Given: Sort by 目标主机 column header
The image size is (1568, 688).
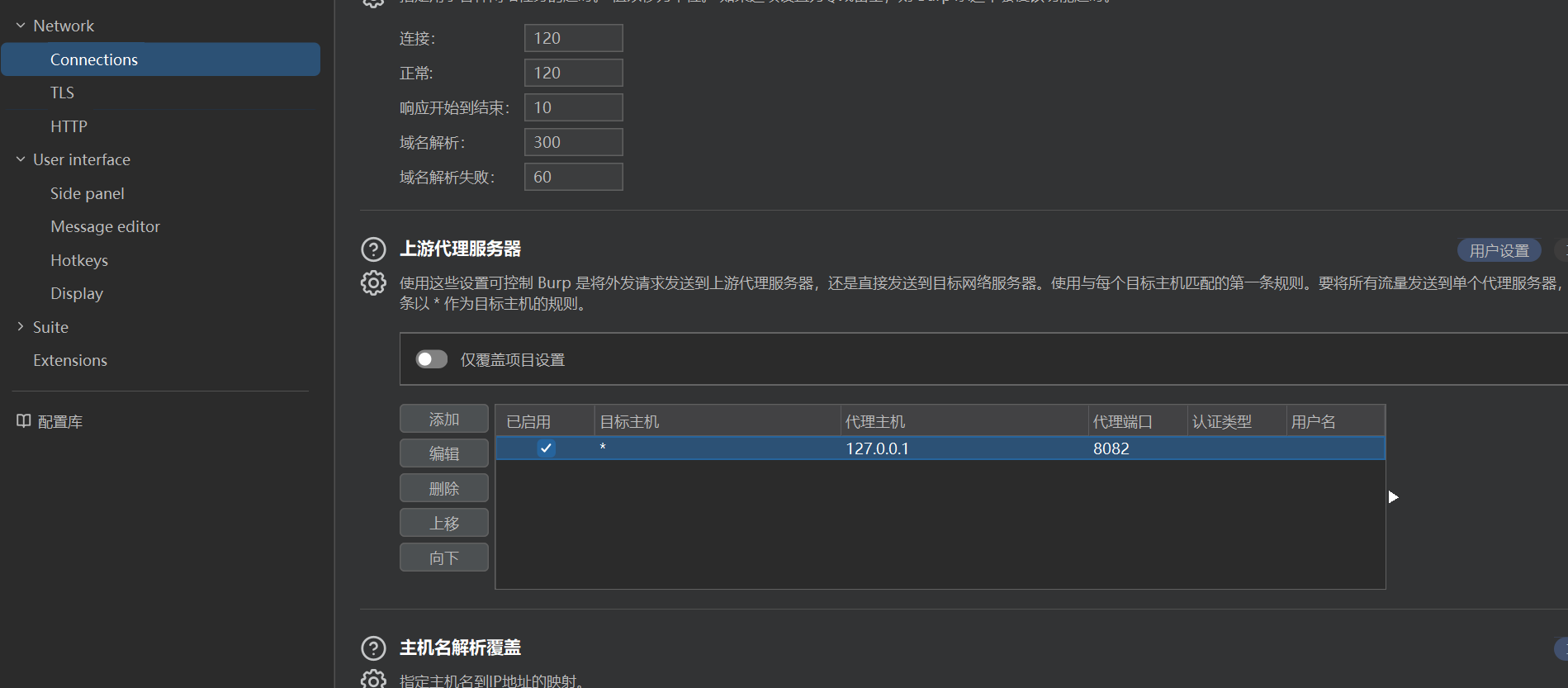Looking at the screenshot, I should click(718, 421).
